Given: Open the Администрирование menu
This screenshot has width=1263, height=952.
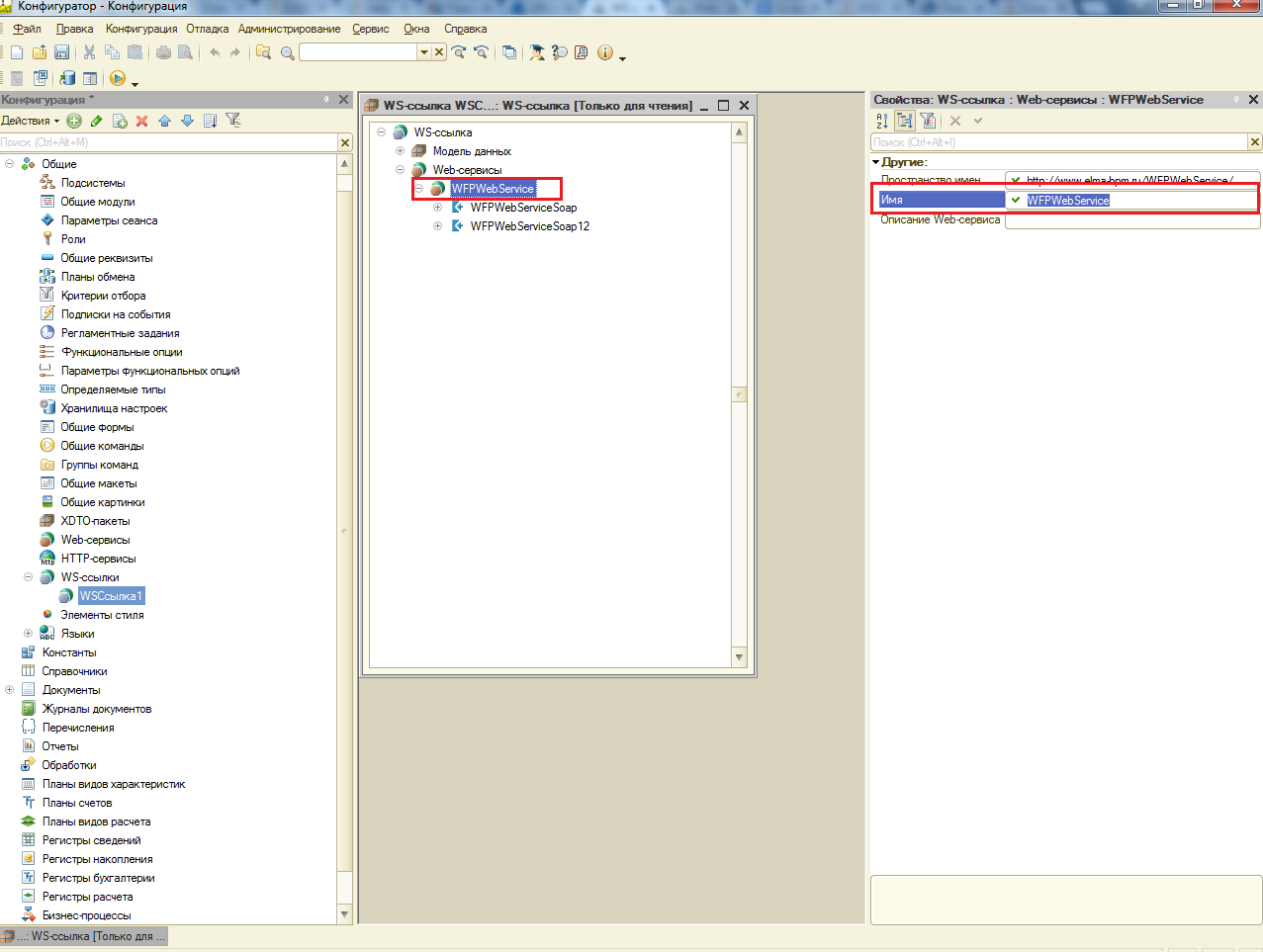Looking at the screenshot, I should click(x=289, y=29).
